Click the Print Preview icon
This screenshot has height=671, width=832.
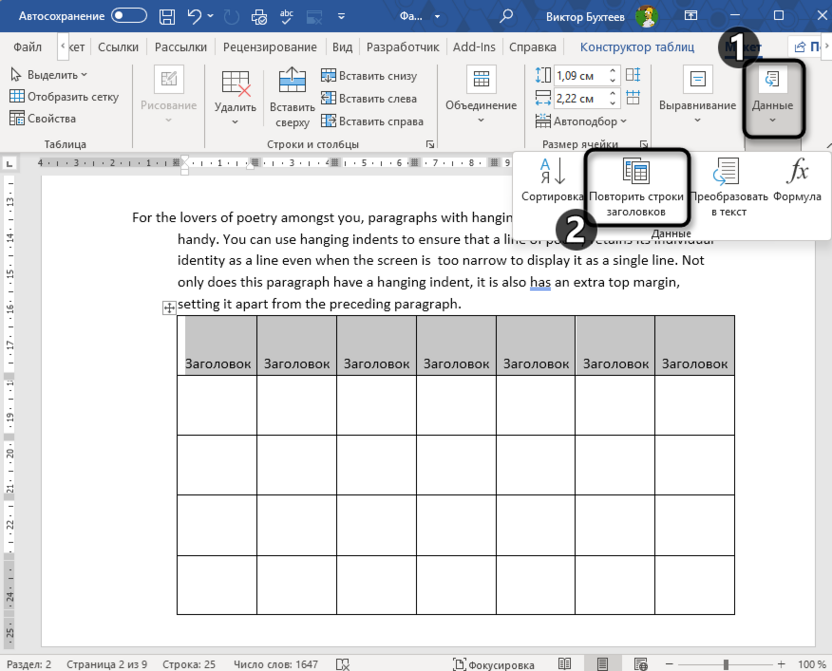[x=259, y=17]
